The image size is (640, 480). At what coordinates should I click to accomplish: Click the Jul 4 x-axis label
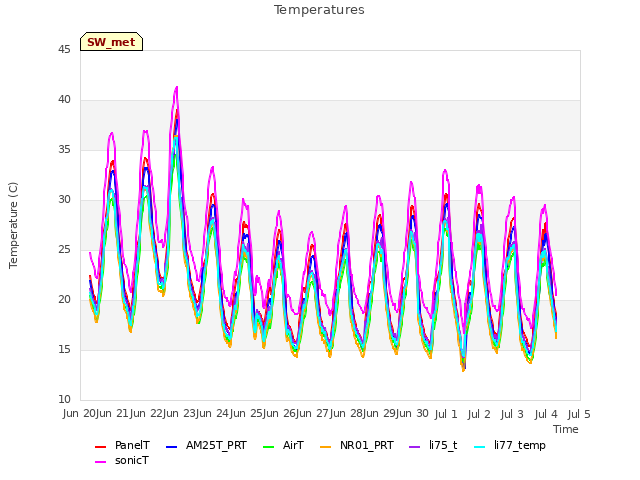click(x=546, y=414)
